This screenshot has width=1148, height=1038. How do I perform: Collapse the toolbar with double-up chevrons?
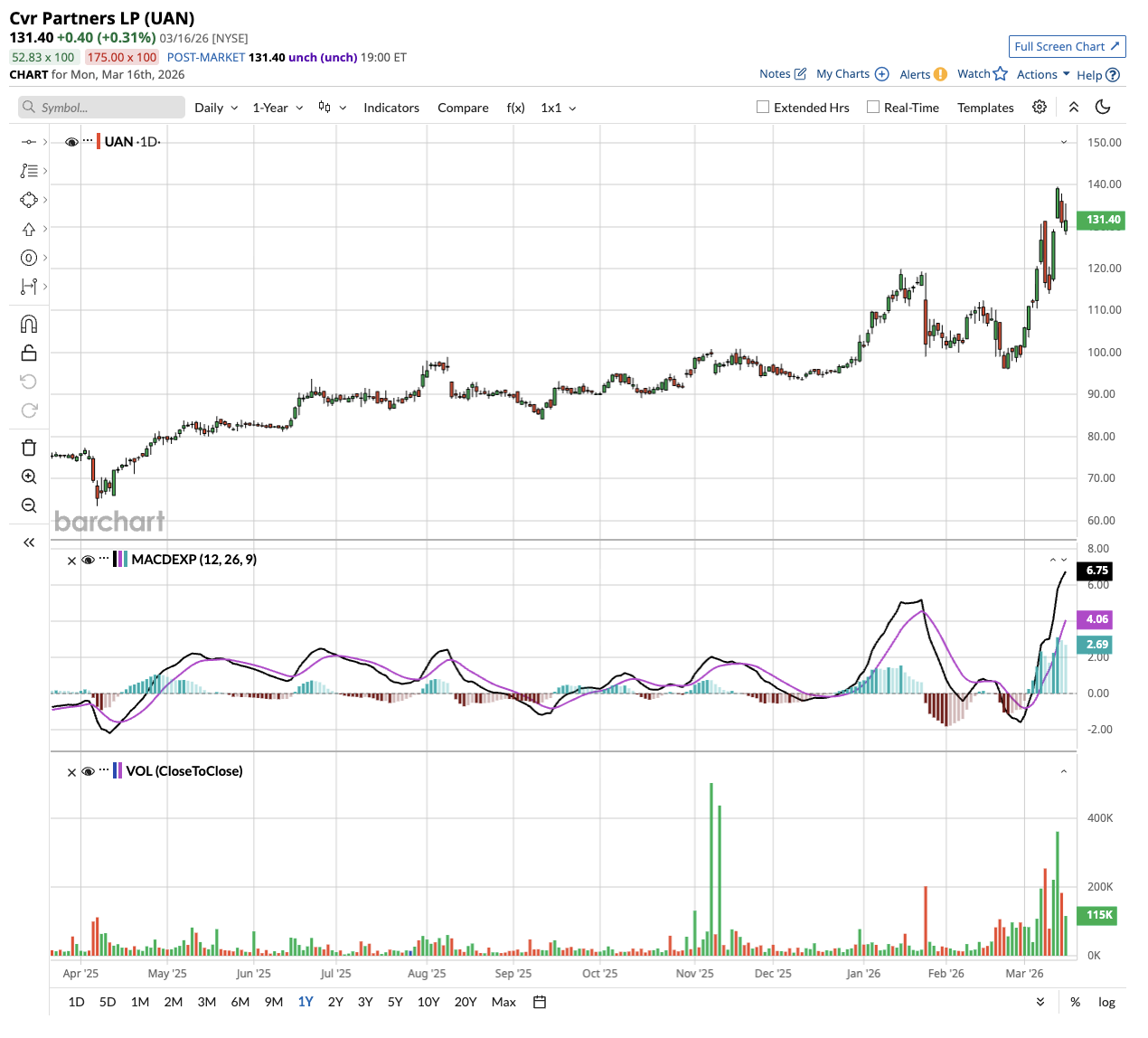[1074, 107]
